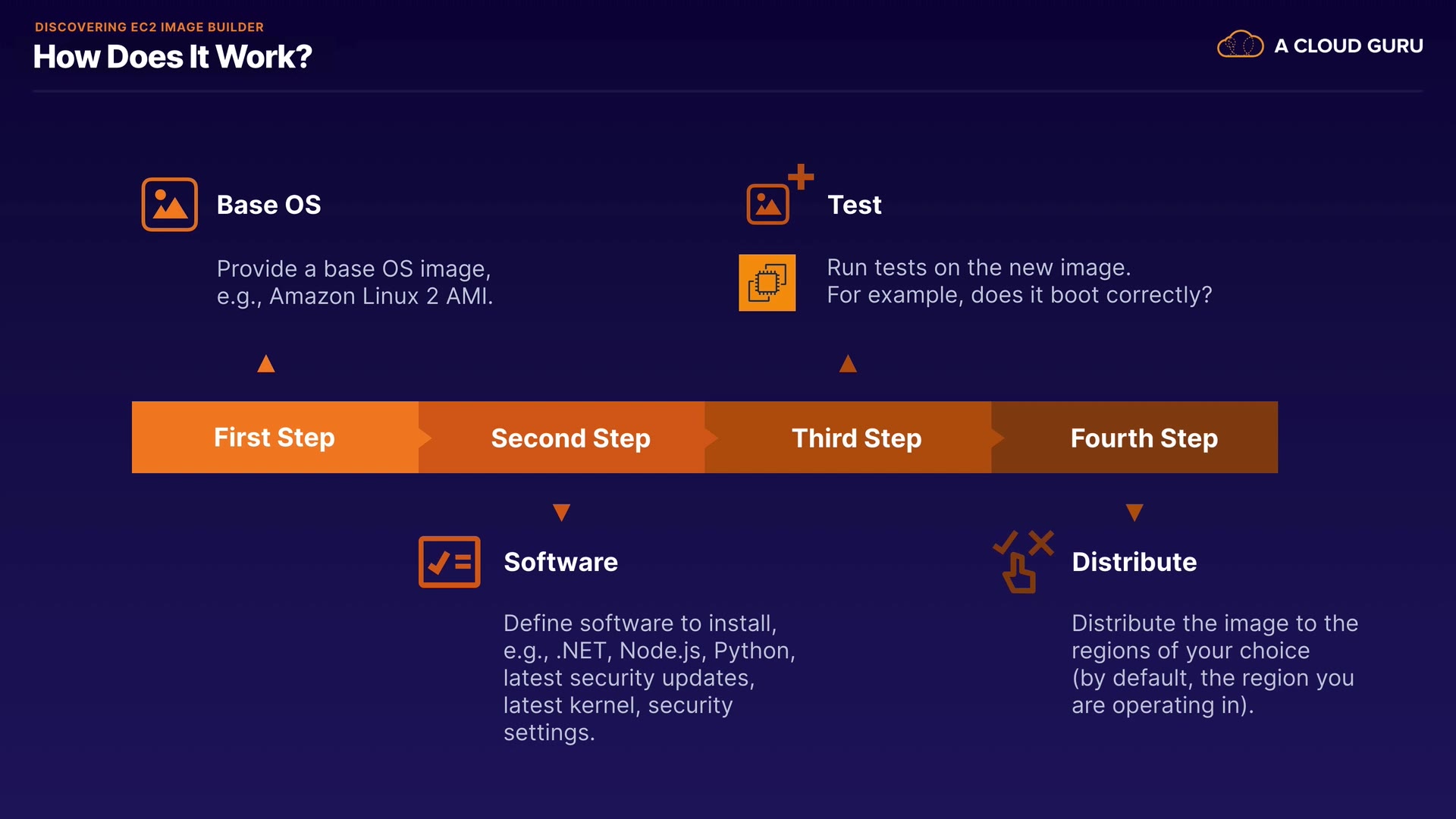The height and width of the screenshot is (819, 1456).
Task: Click the First Step segment
Action: (x=275, y=438)
